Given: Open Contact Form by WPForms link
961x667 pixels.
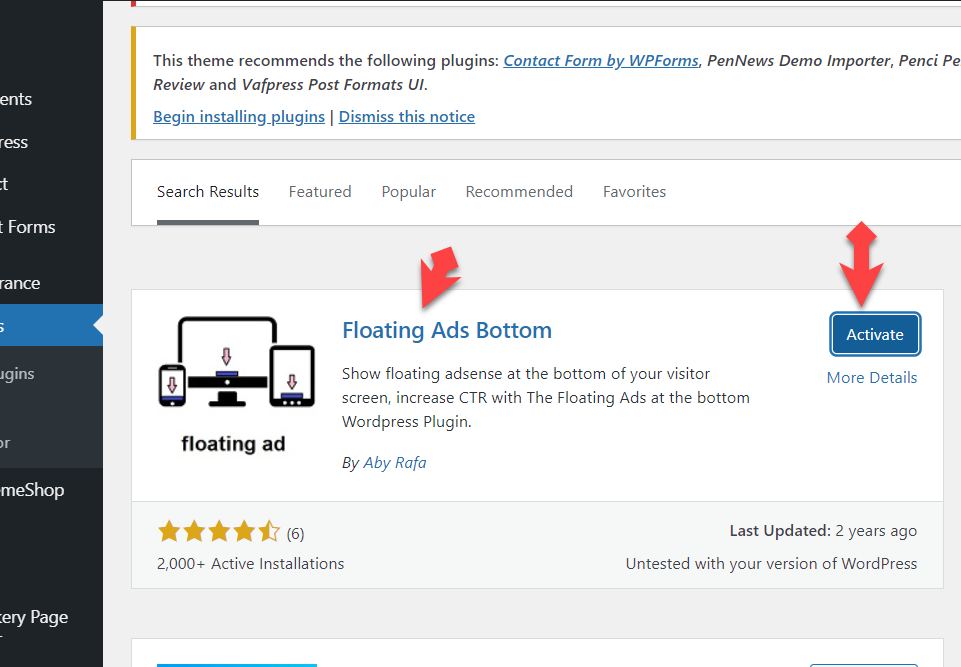Looking at the screenshot, I should 600,61.
